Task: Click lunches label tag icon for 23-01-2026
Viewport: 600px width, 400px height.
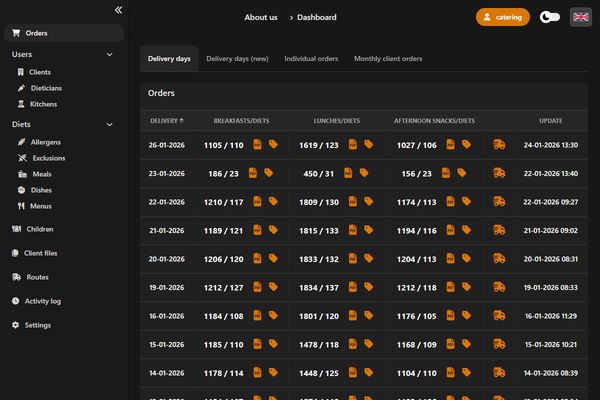Action: [x=368, y=173]
